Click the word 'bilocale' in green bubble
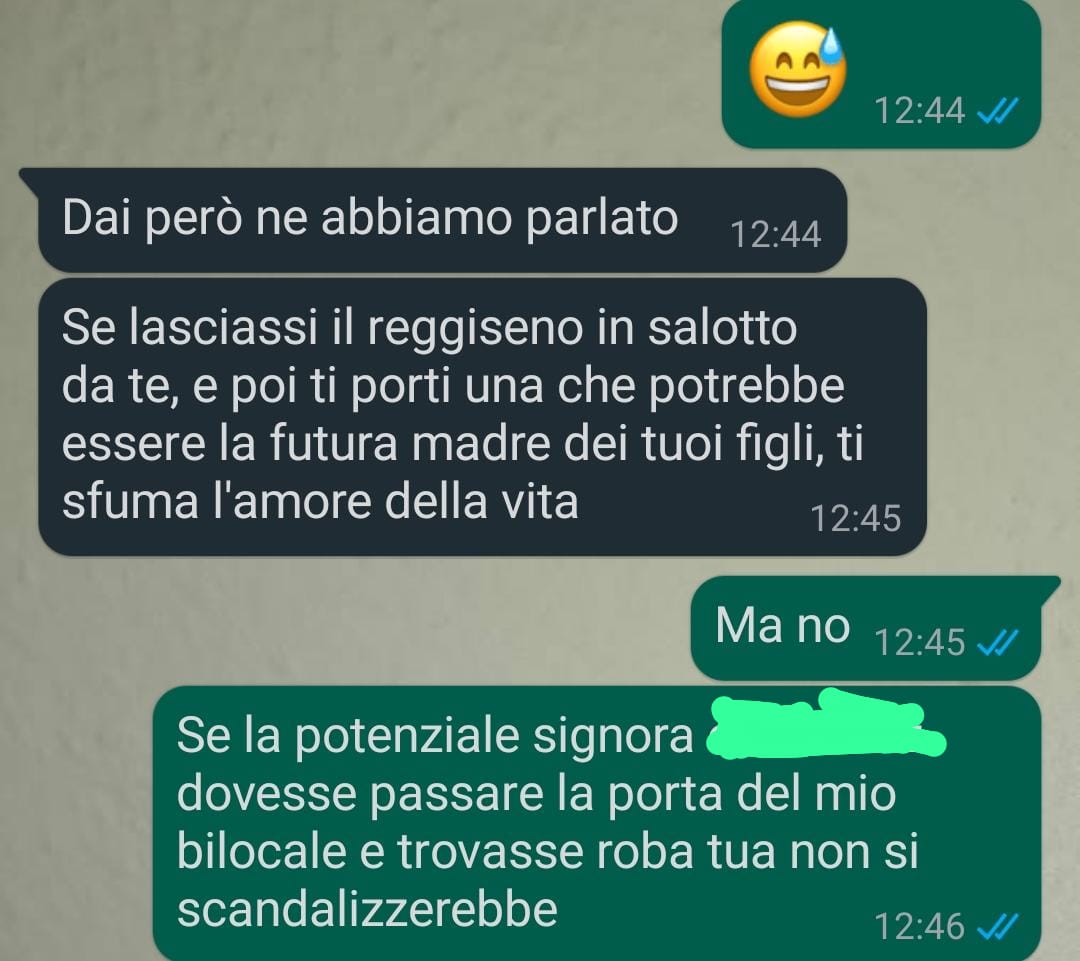Viewport: 1080px width, 961px height. coord(262,851)
